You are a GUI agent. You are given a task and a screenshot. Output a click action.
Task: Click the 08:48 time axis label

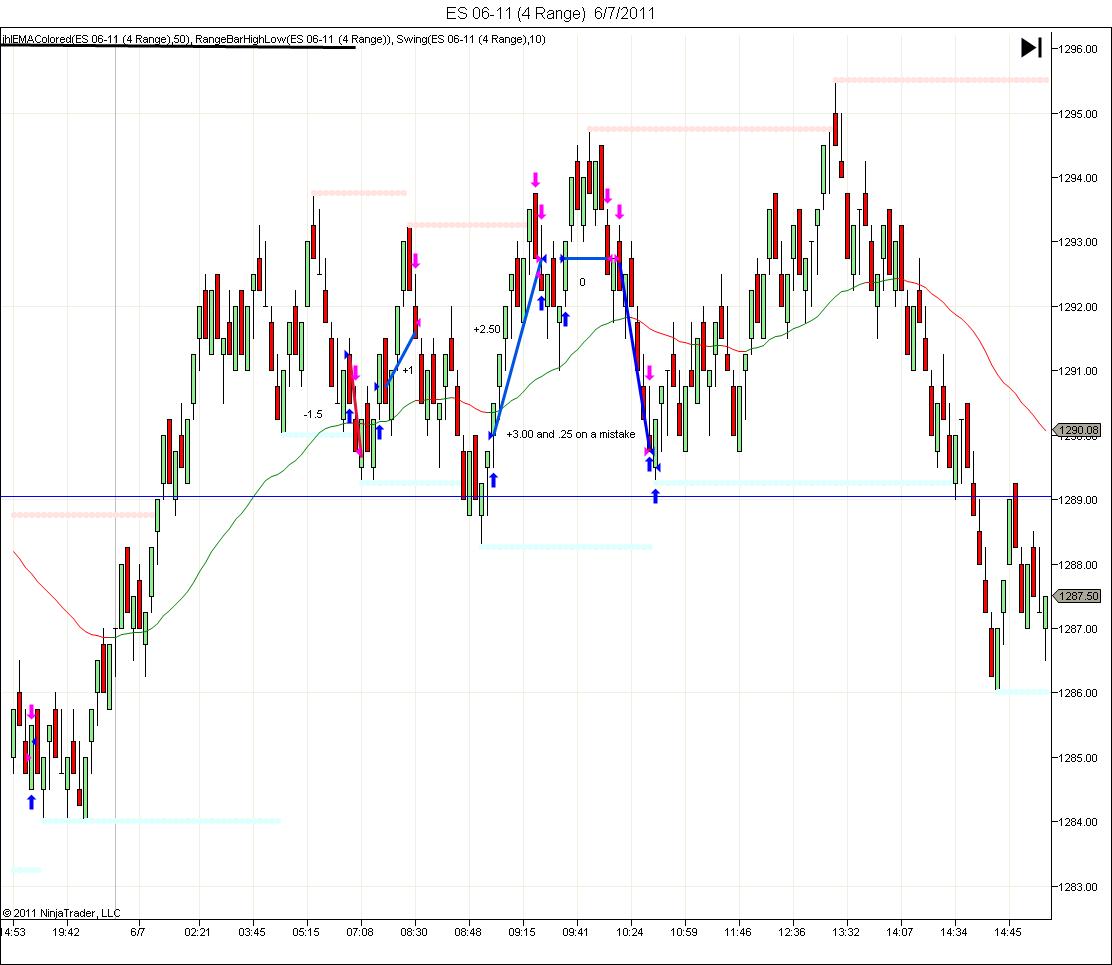[x=467, y=932]
